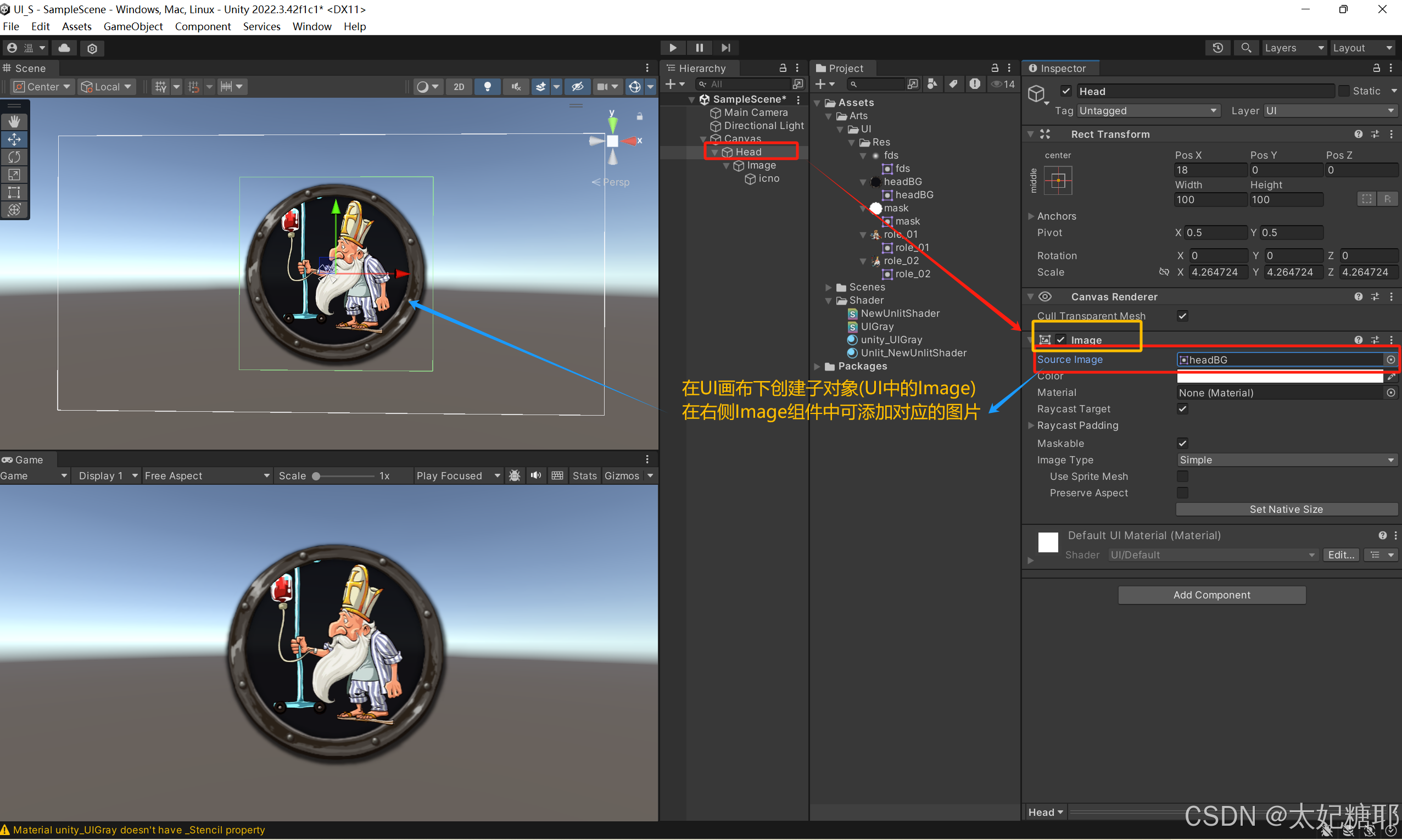Open the global Search icon
The width and height of the screenshot is (1402, 840).
[x=1246, y=48]
